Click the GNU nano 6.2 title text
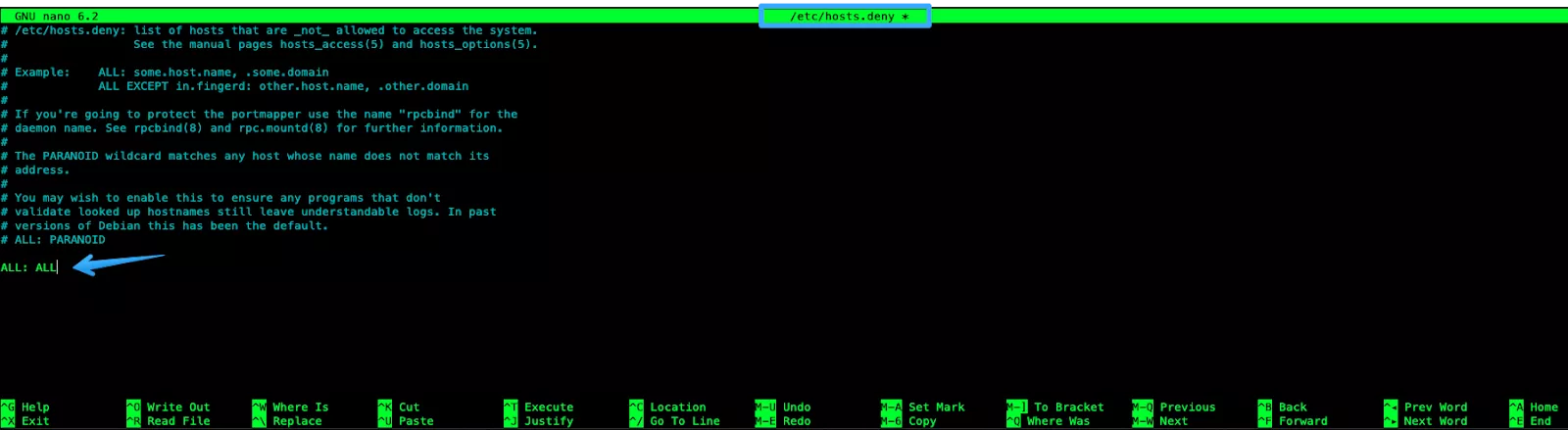 tap(56, 17)
